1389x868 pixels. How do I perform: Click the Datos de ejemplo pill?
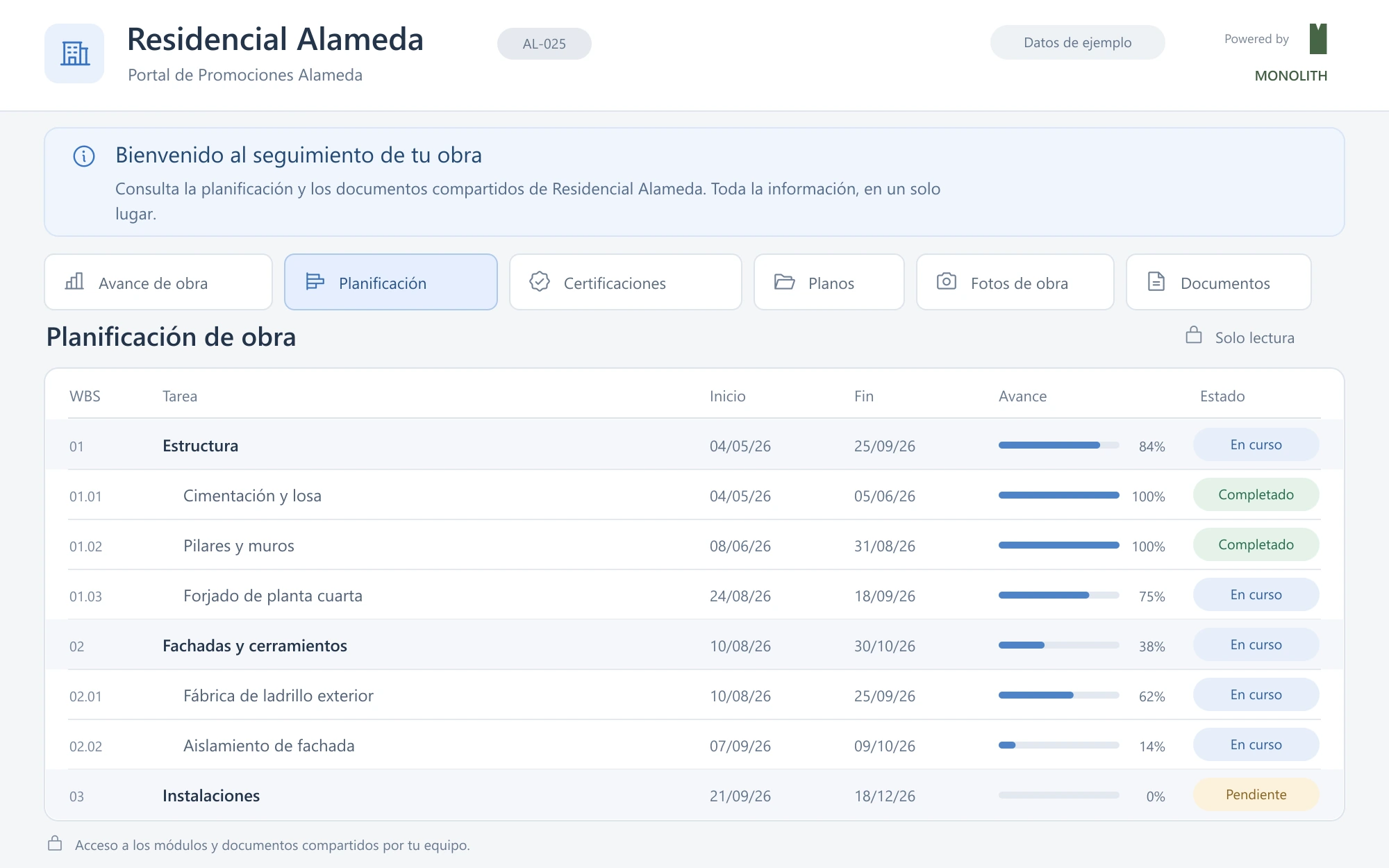tap(1078, 42)
